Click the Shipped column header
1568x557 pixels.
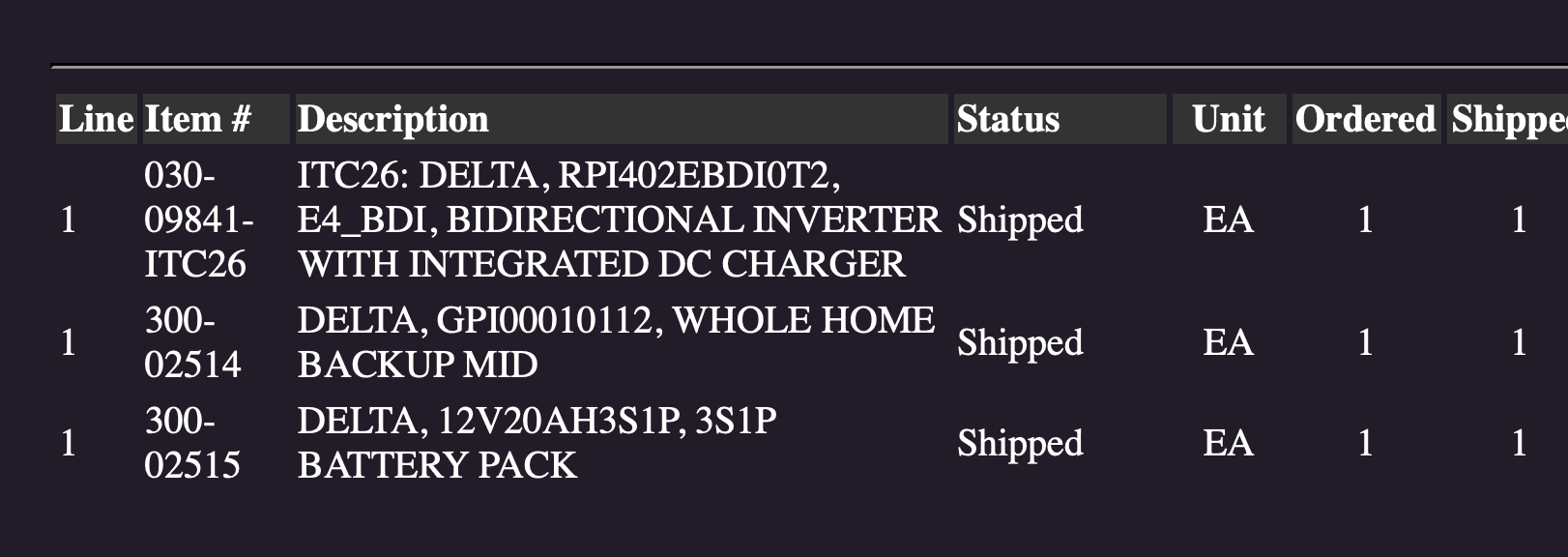(x=1508, y=119)
